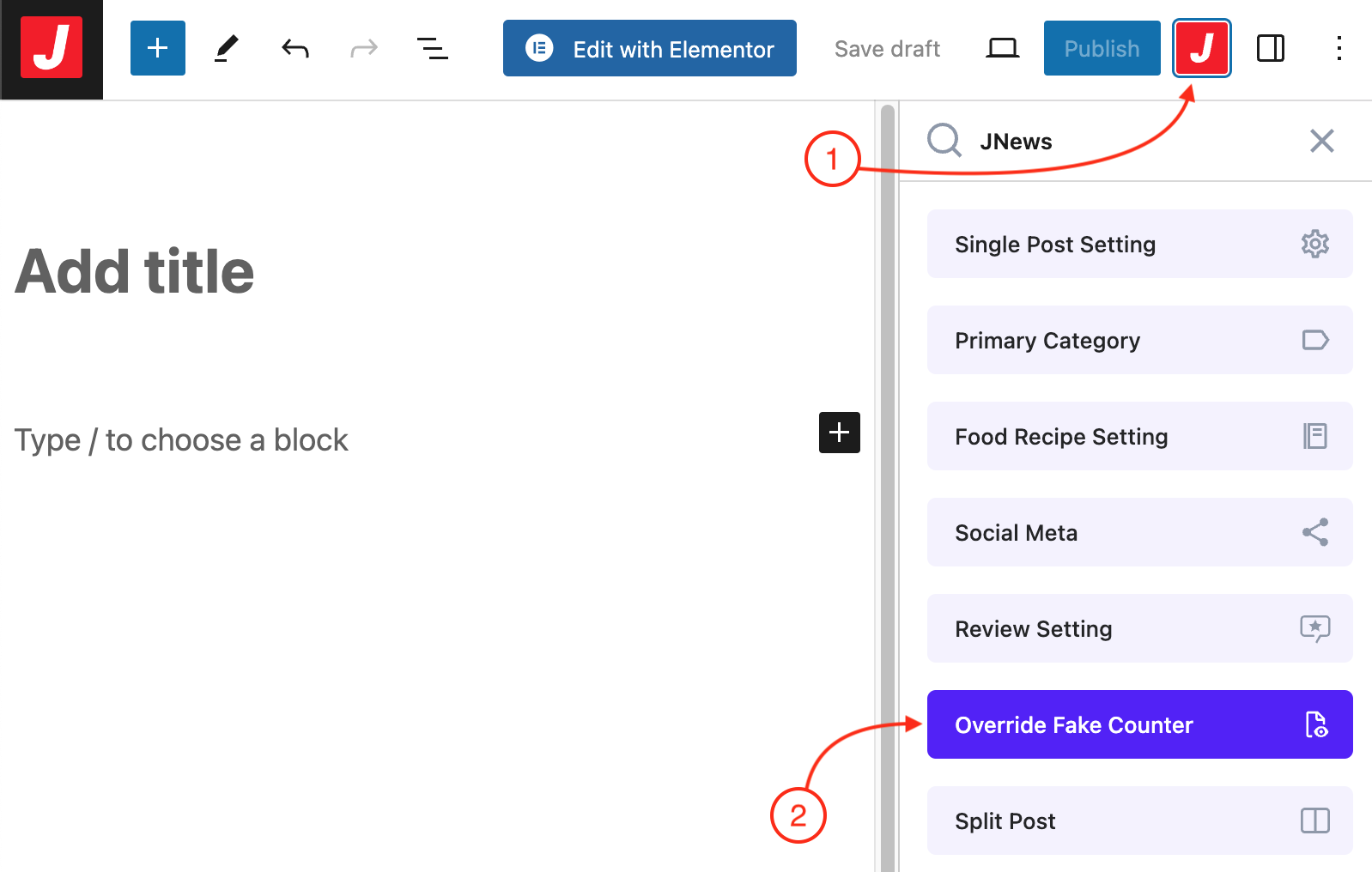Click the JNews logo in top-left corner
This screenshot has height=872, width=1372.
52,48
